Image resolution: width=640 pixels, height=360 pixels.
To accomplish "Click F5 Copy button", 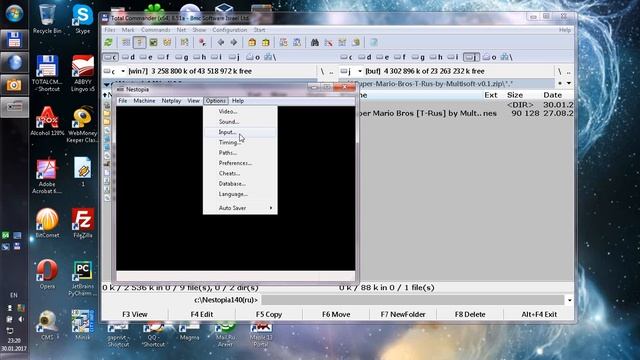I will pyautogui.click(x=269, y=314).
